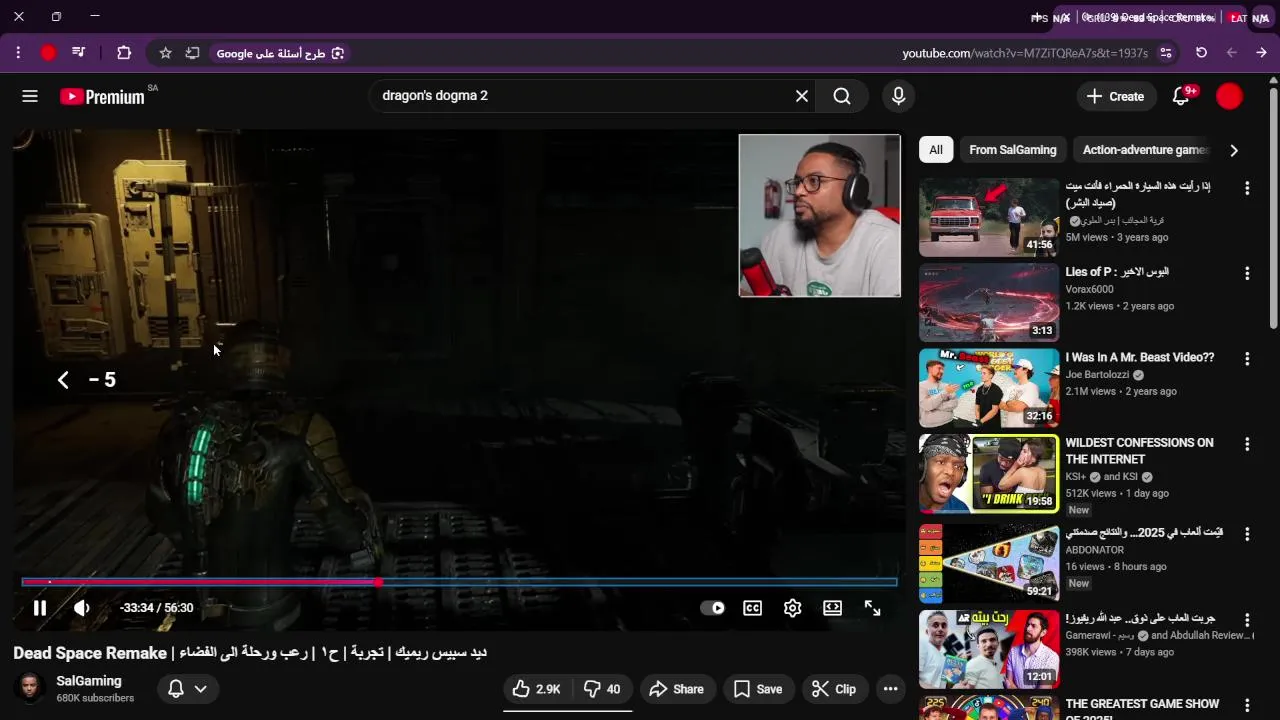Open YouTube notifications bell

pos(1181,96)
